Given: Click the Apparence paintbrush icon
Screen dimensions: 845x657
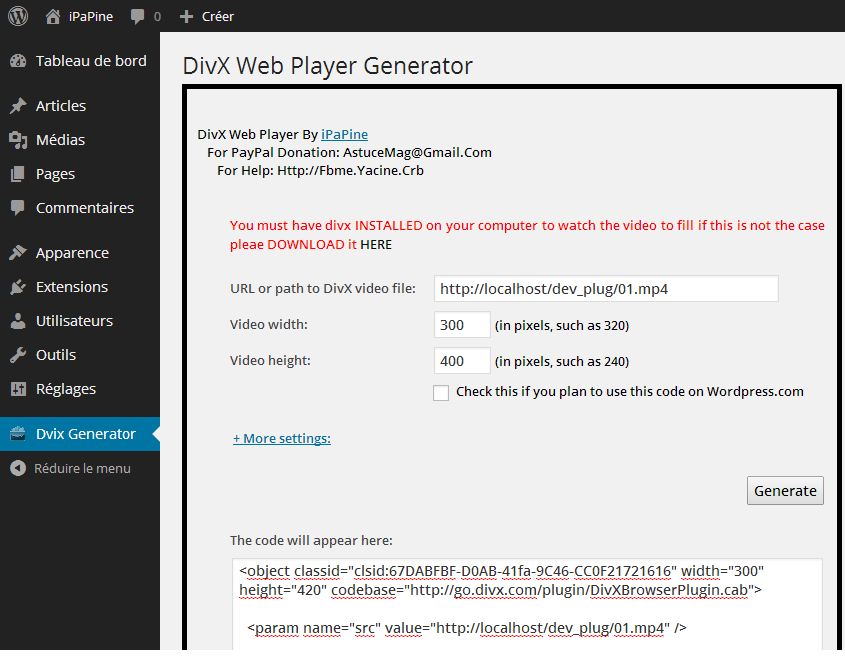Looking at the screenshot, I should coord(18,253).
